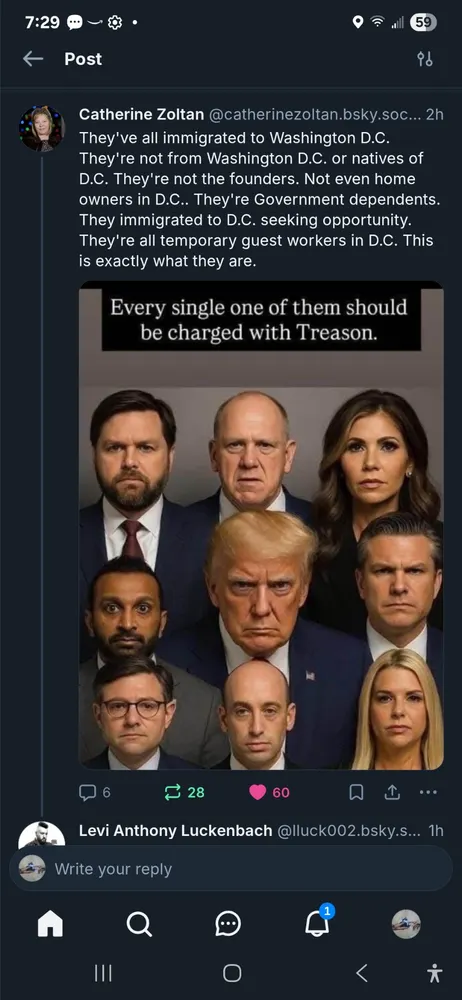Viewport: 462px width, 1000px height.
Task: Repost the post showing 28 reposts
Action: tap(184, 792)
